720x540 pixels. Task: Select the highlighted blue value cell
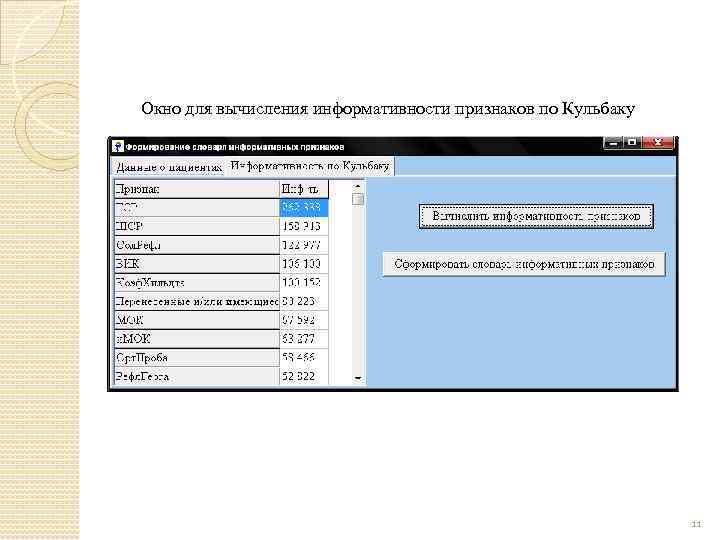[304, 208]
